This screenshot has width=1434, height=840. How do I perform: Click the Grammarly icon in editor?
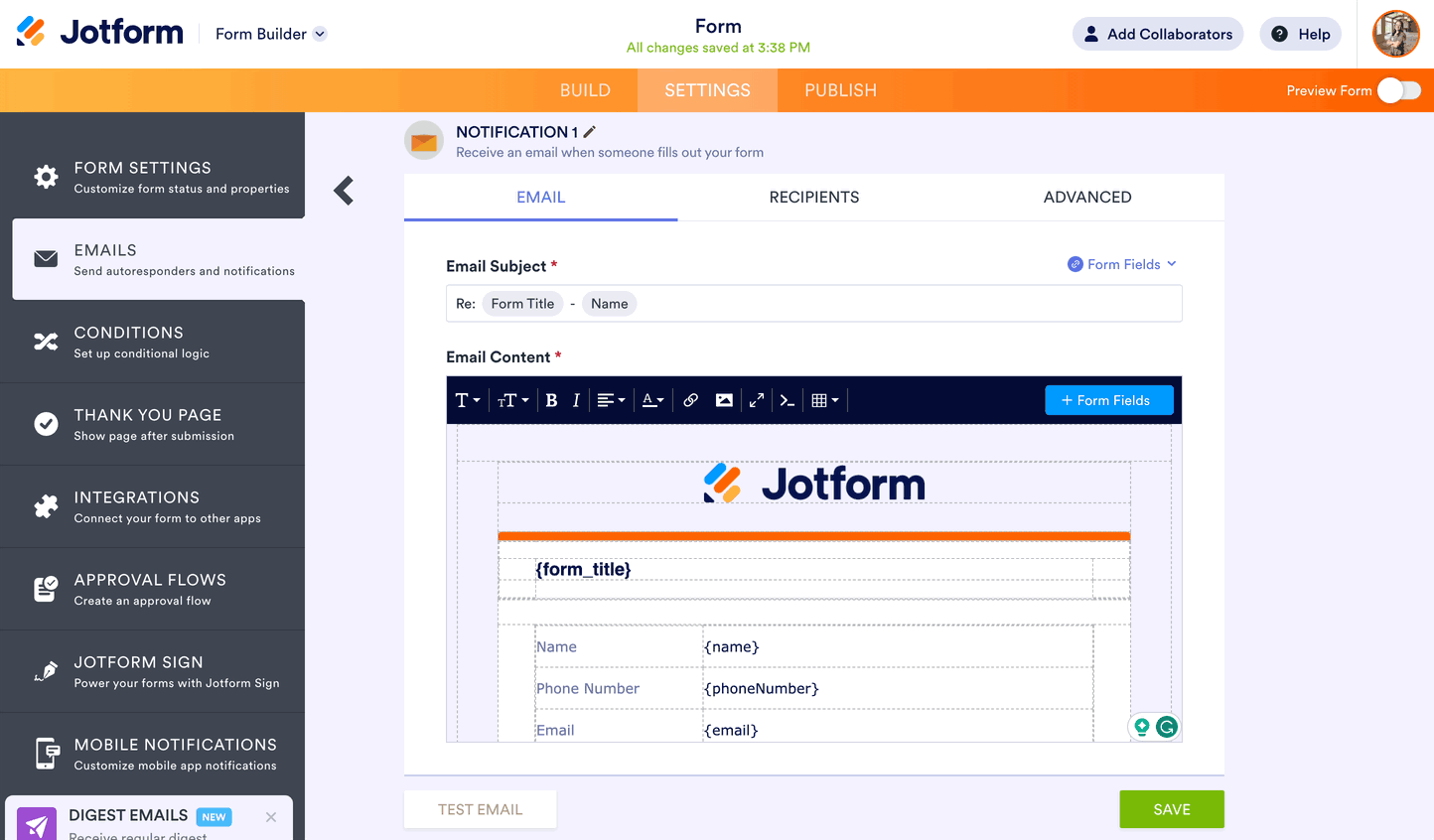point(1167,727)
